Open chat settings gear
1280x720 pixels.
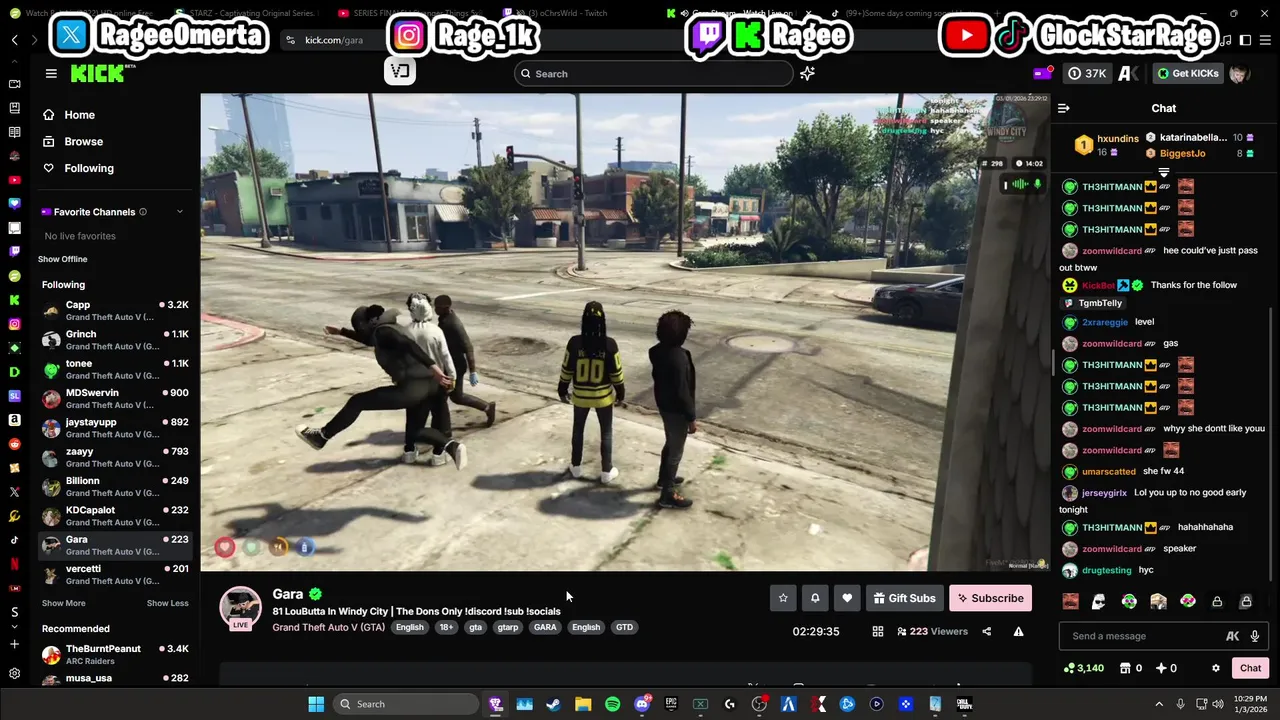(1216, 668)
